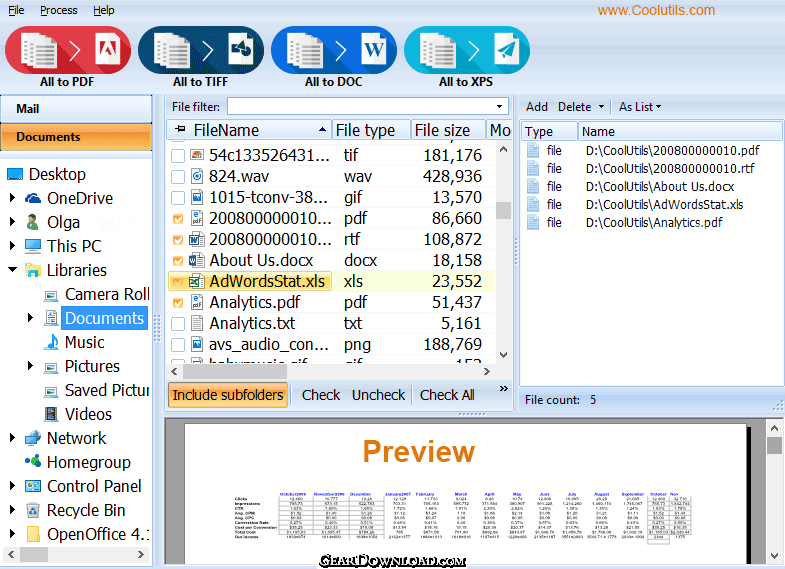Viewport: 785px width, 569px height.
Task: Show more toolbar buttons via chevron
Action: [504, 388]
